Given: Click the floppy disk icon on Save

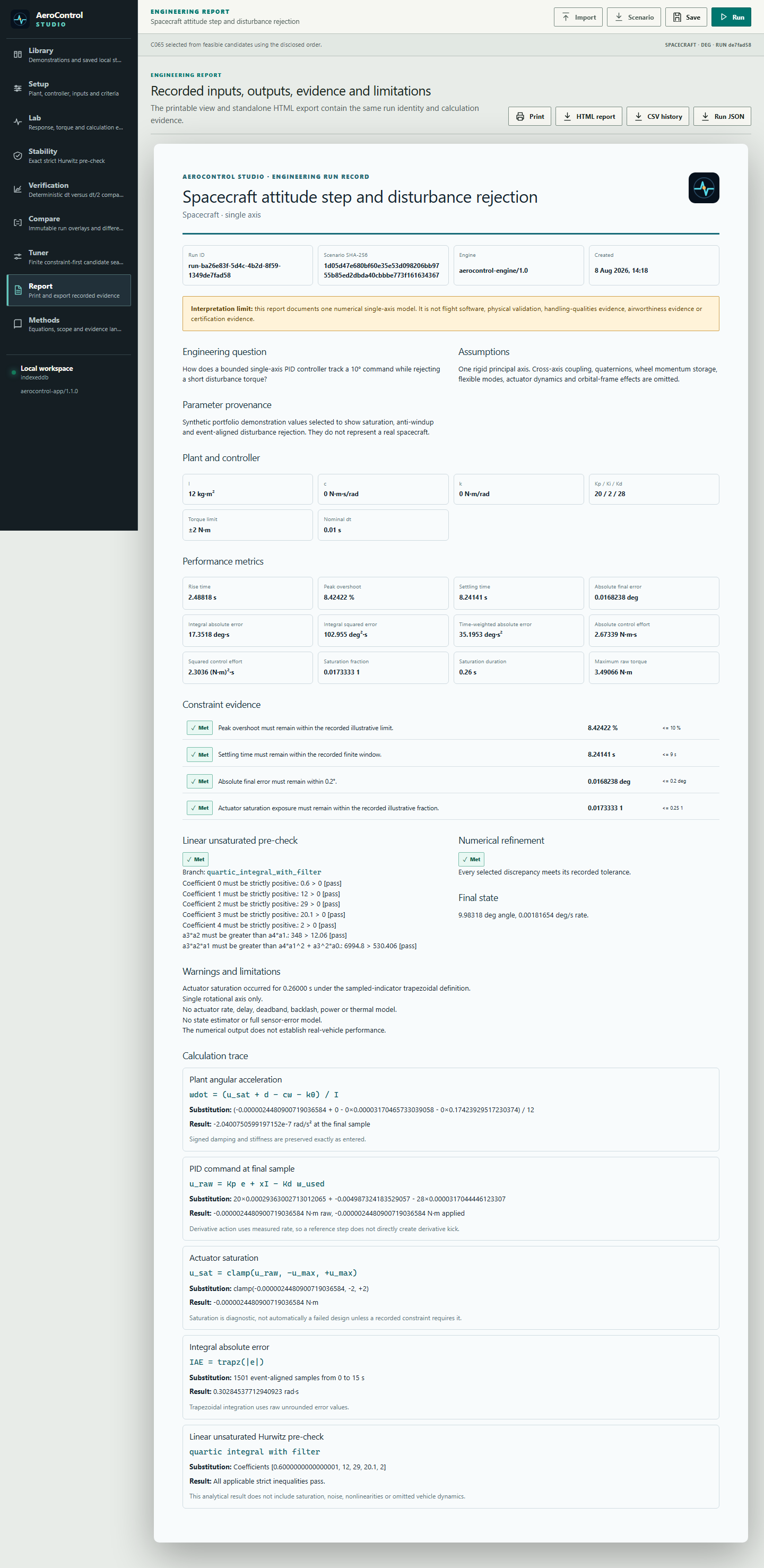Looking at the screenshot, I should click(677, 17).
